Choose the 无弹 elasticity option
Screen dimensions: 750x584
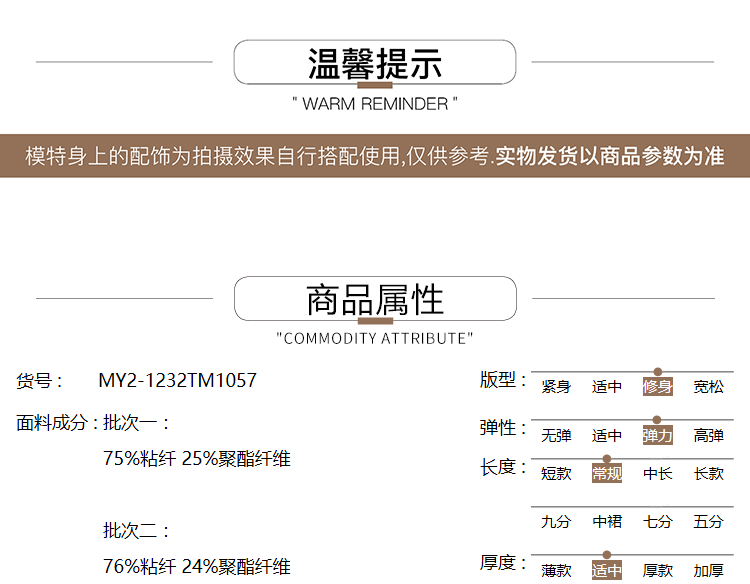coord(556,436)
